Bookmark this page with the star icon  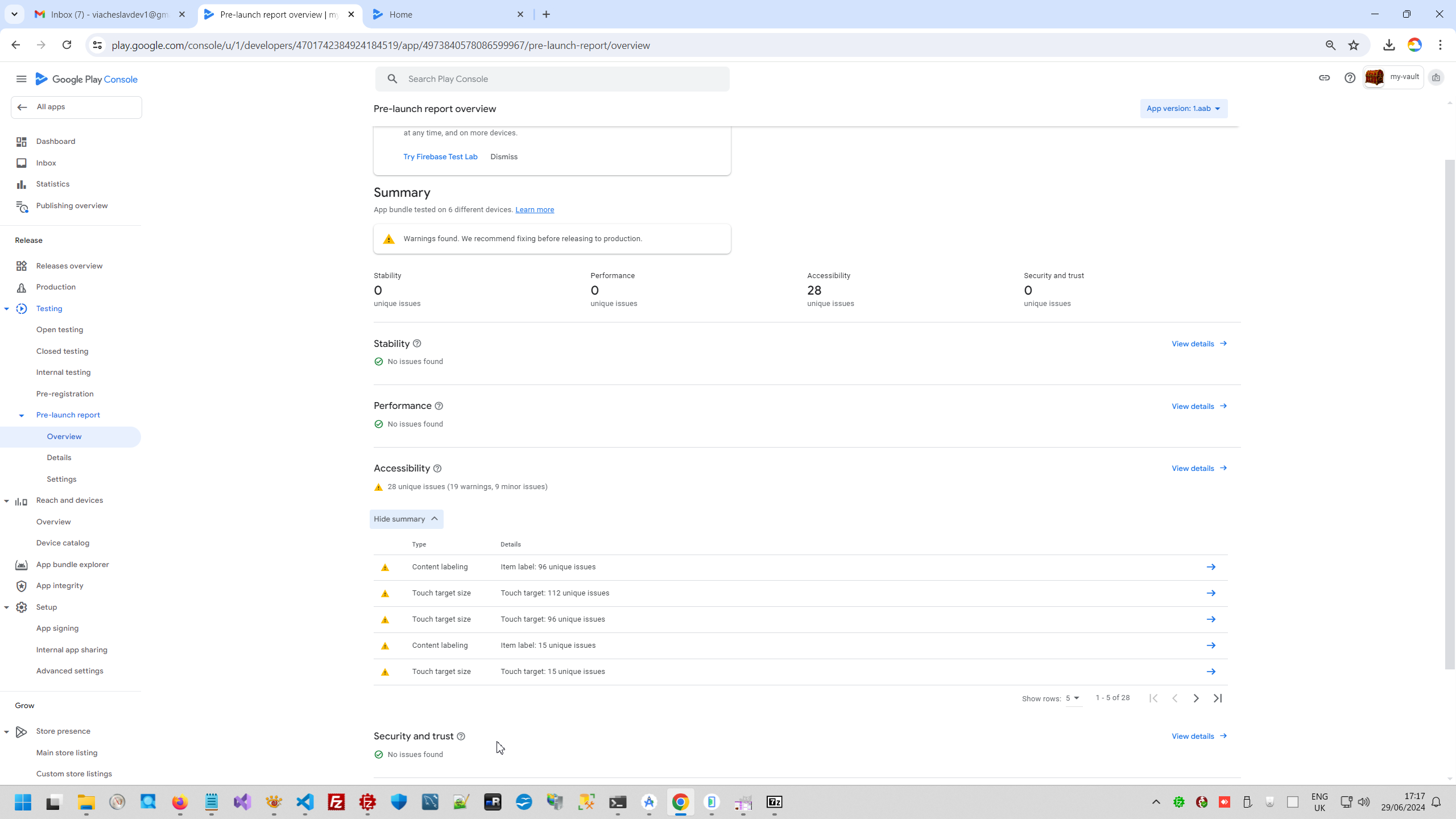click(1354, 45)
